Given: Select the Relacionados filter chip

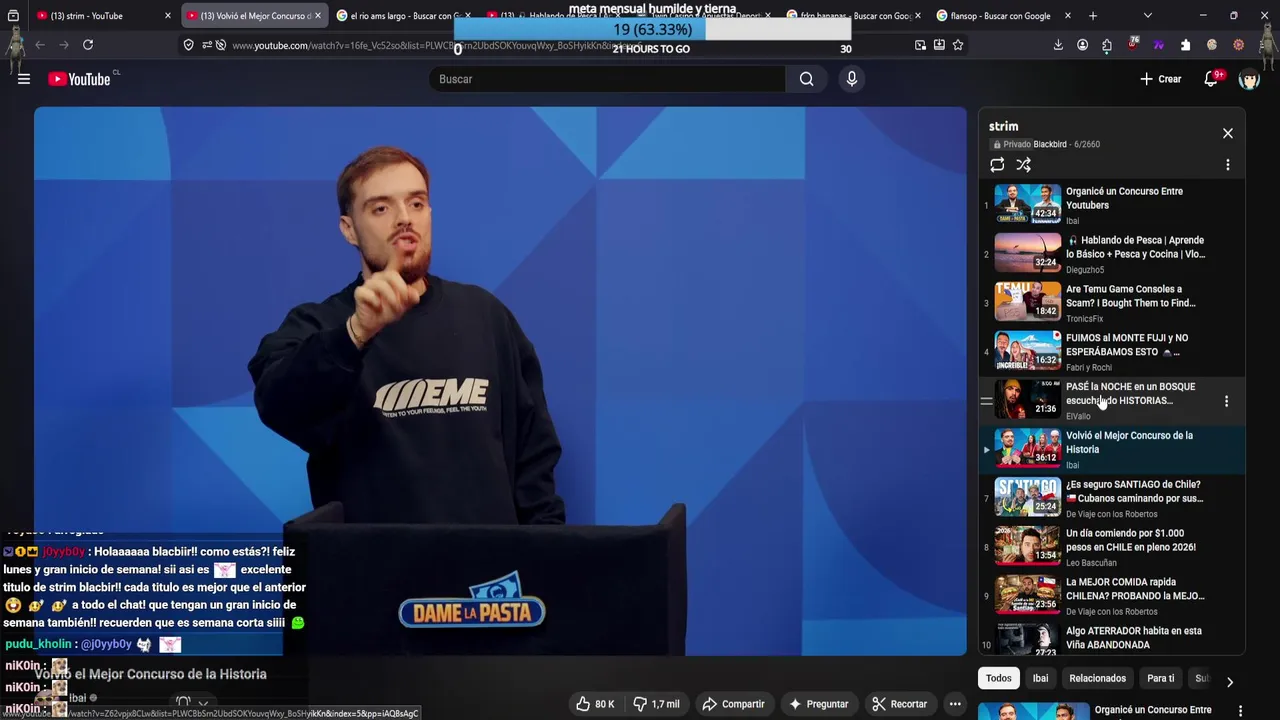Looking at the screenshot, I should (x=1097, y=678).
